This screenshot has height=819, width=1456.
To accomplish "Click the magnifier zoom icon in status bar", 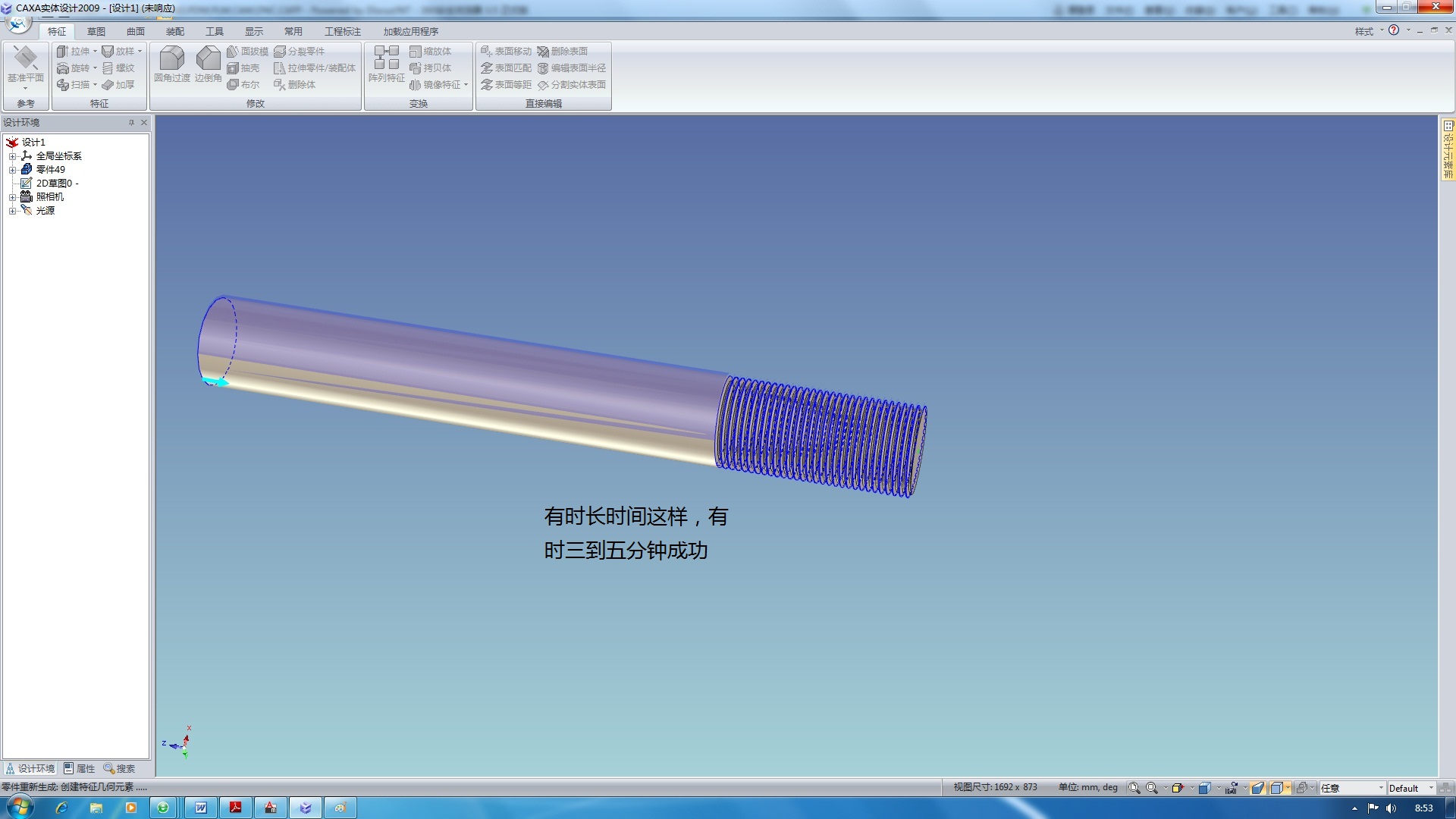I will pos(1152,788).
